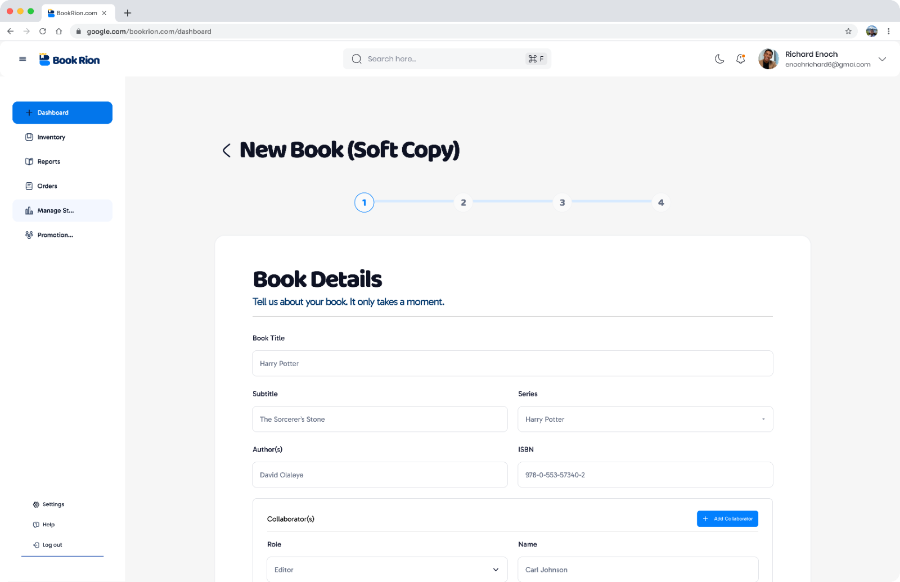
Task: Bookmark page with the star icon
Action: pyautogui.click(x=848, y=31)
